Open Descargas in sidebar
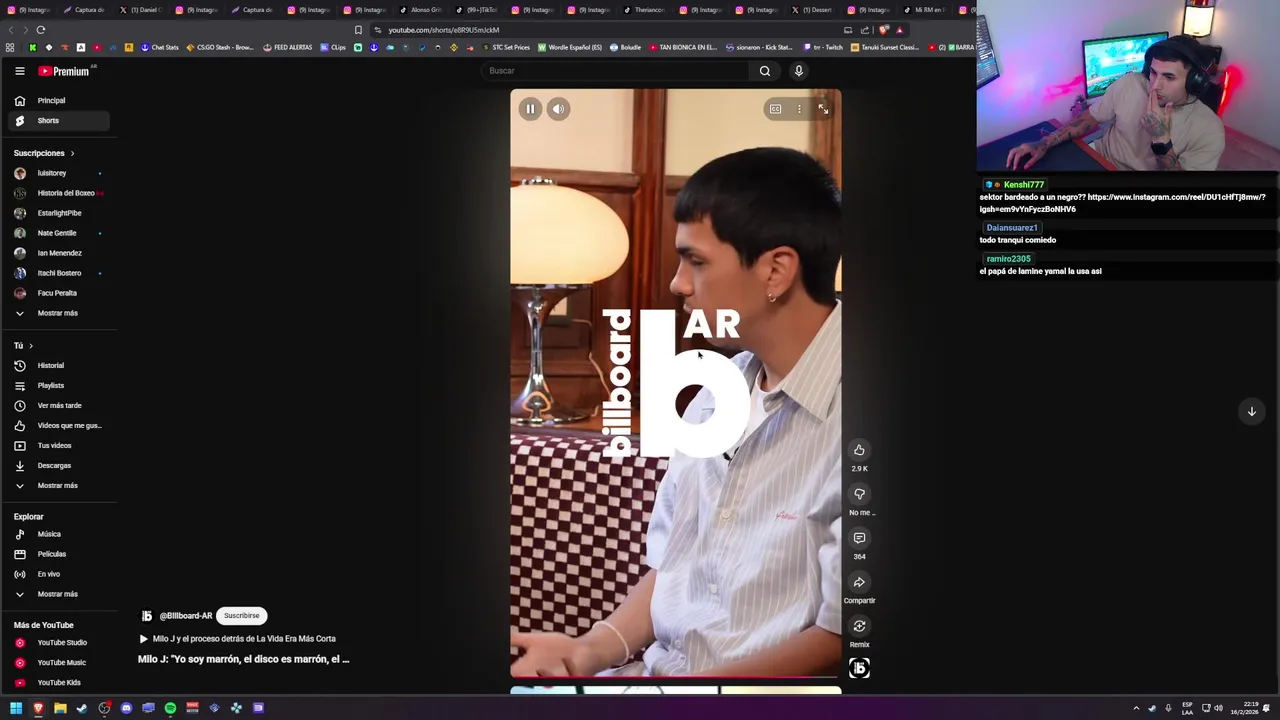 [59, 466]
